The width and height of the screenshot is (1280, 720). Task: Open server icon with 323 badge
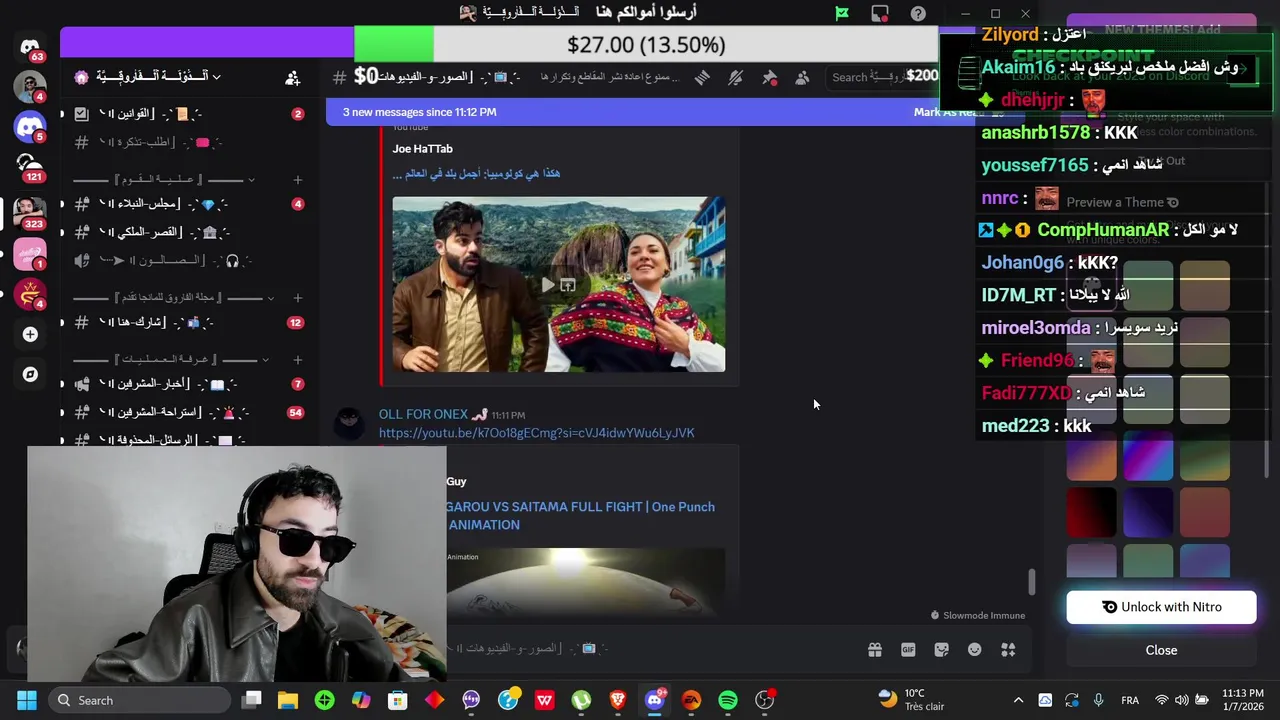coord(30,212)
